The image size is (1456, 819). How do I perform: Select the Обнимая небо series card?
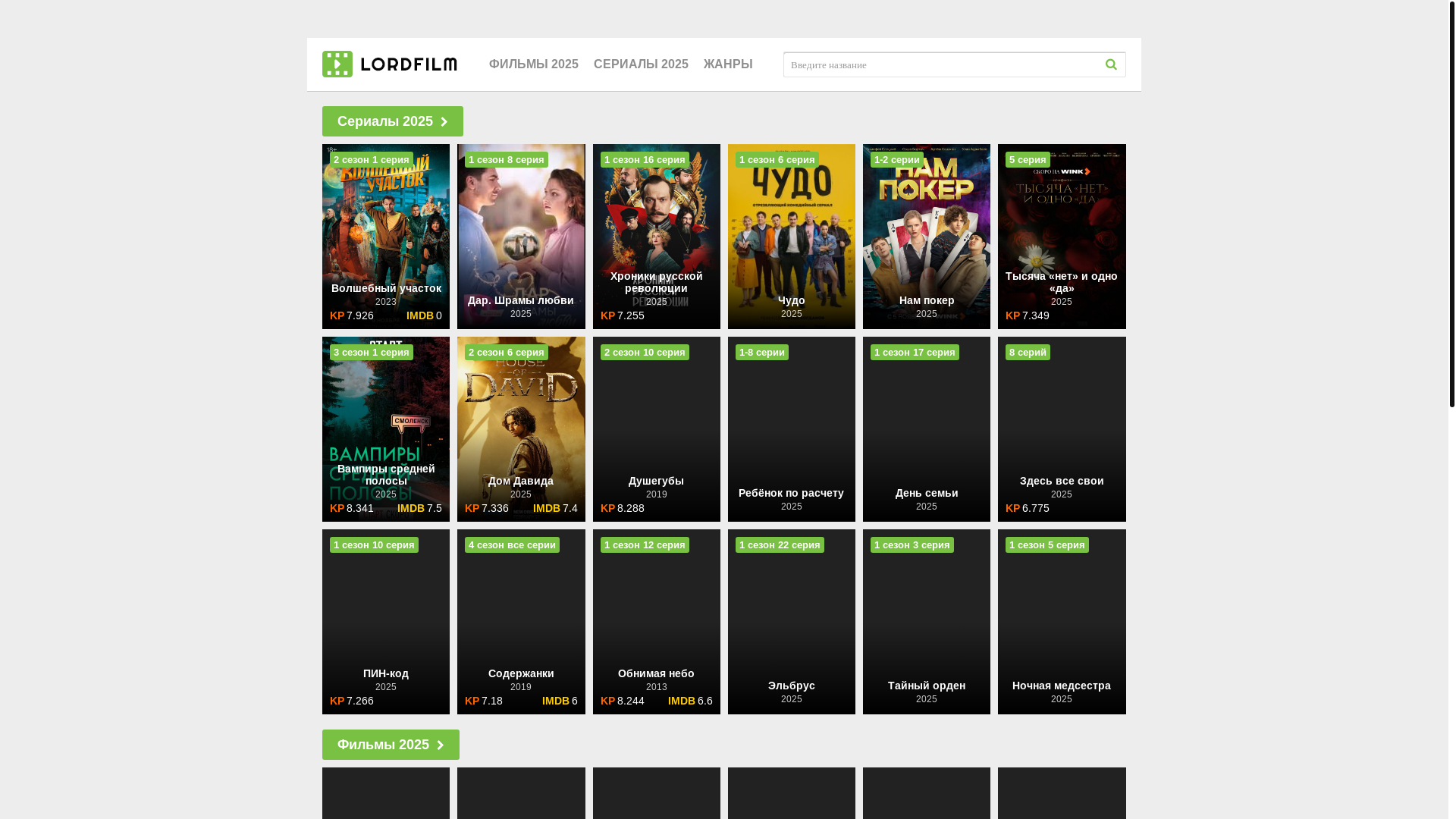[x=657, y=622]
